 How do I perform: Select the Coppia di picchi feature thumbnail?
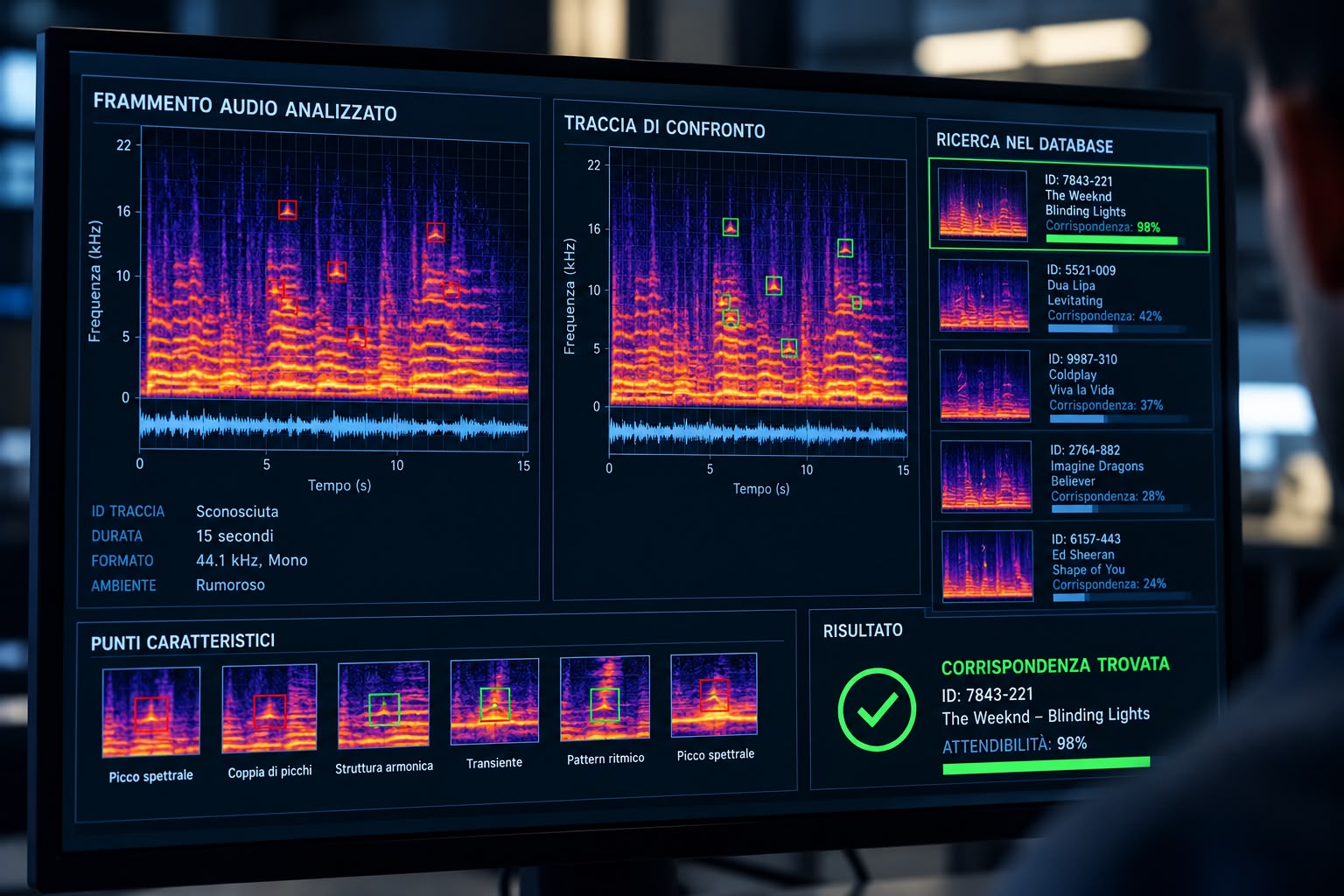269,709
